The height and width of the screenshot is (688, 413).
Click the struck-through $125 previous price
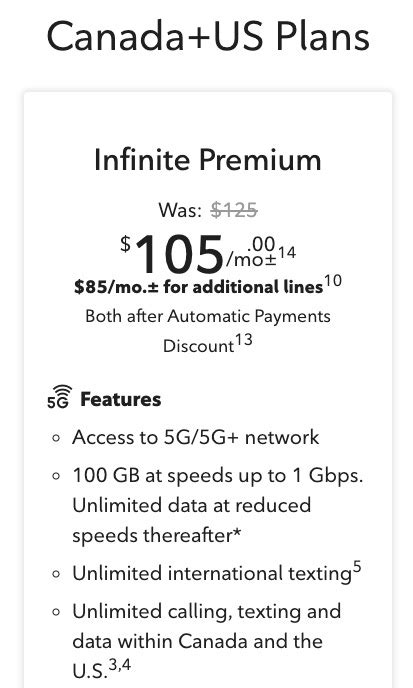click(234, 210)
